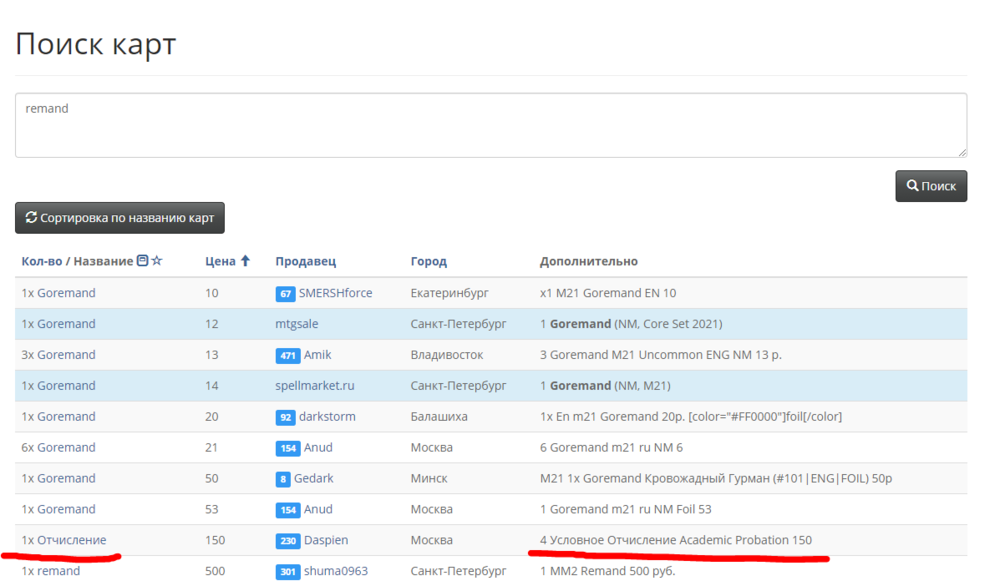Click the card image icon in name header
Screen dimensions: 1000x586
point(143,261)
